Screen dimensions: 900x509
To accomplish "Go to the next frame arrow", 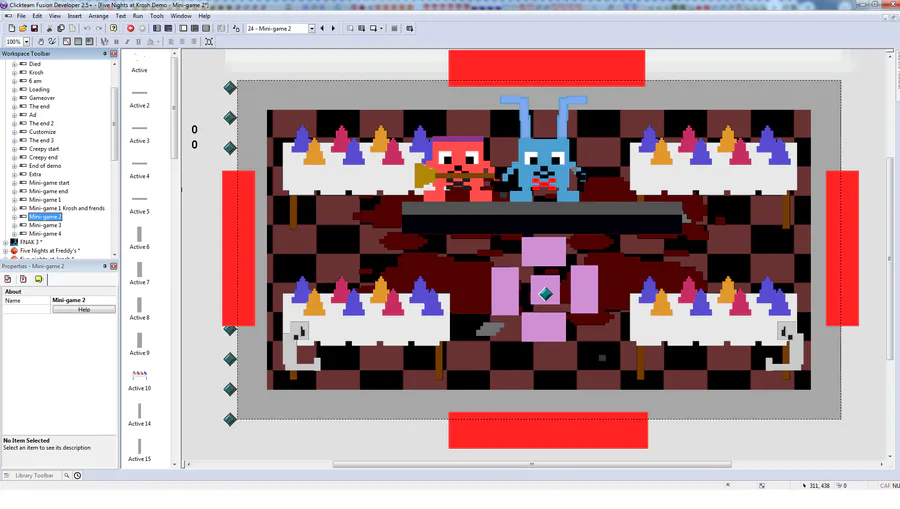I will [333, 28].
